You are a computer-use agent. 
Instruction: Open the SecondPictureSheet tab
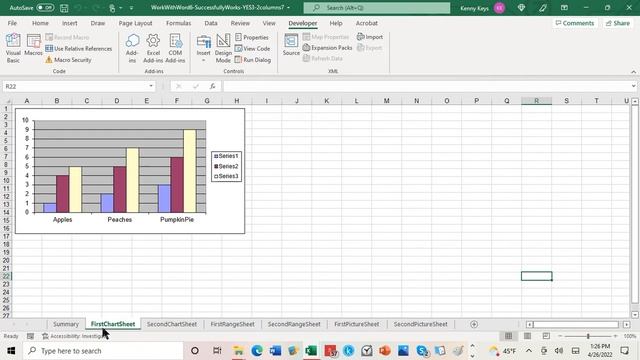click(420, 324)
